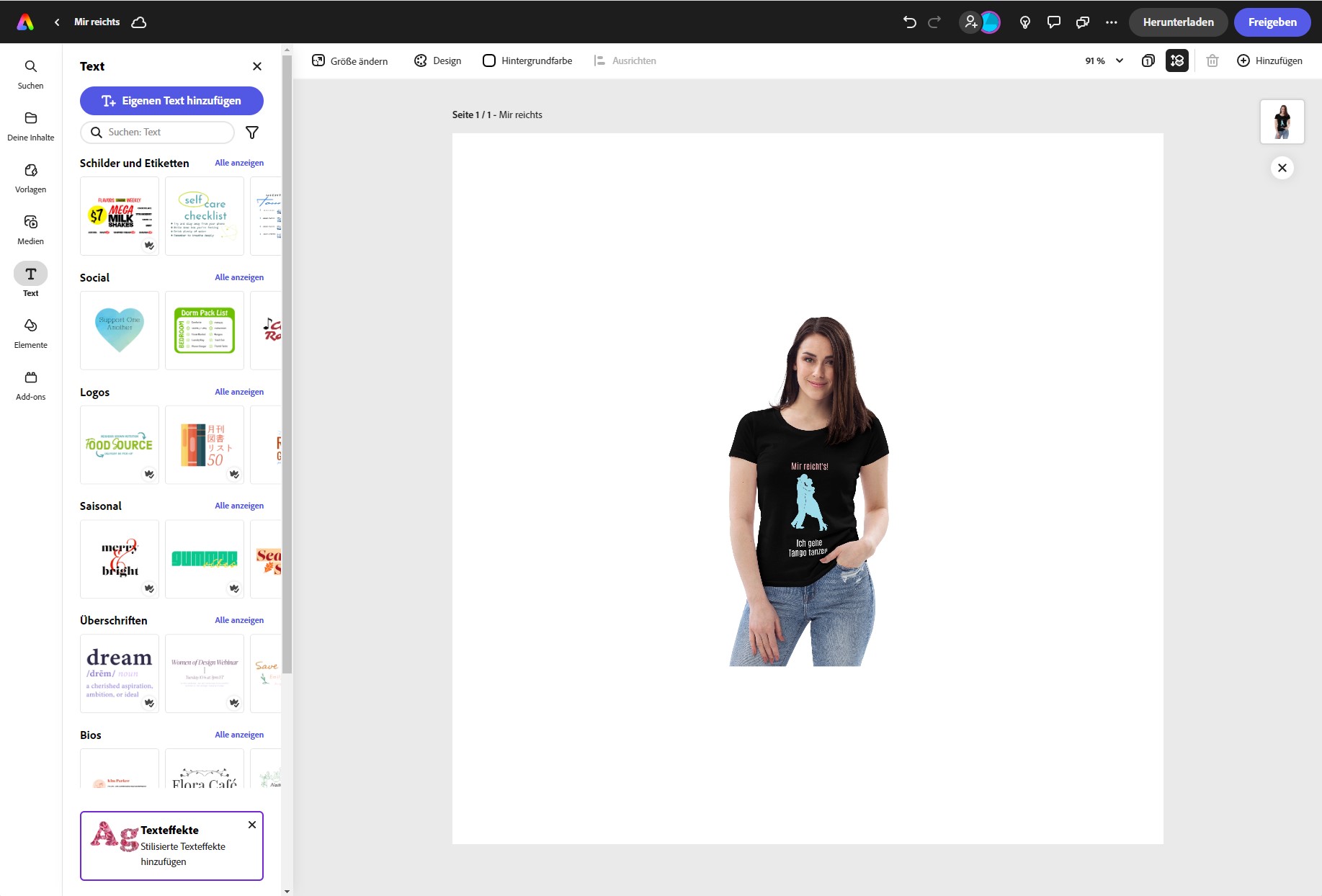Click the panel scrollbar up arrow
The height and width of the screenshot is (896, 1322).
287,50
